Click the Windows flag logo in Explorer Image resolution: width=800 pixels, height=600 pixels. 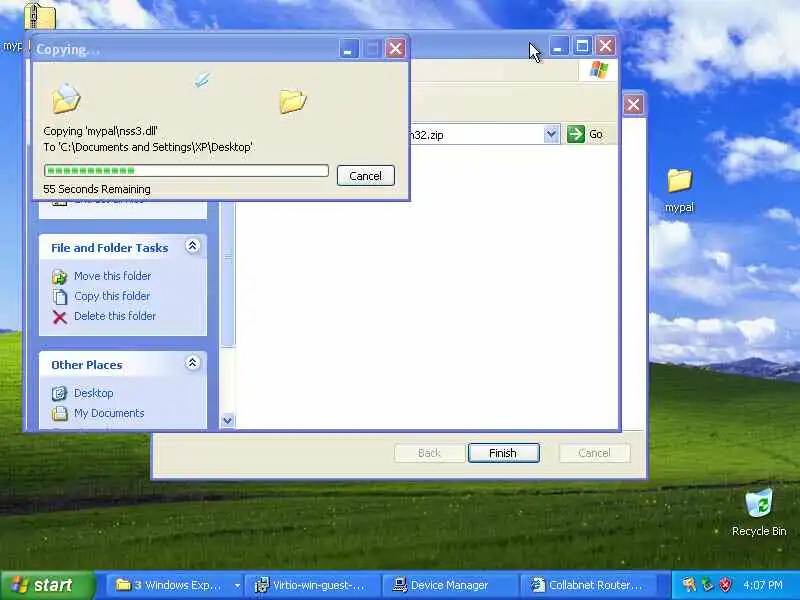tap(598, 70)
